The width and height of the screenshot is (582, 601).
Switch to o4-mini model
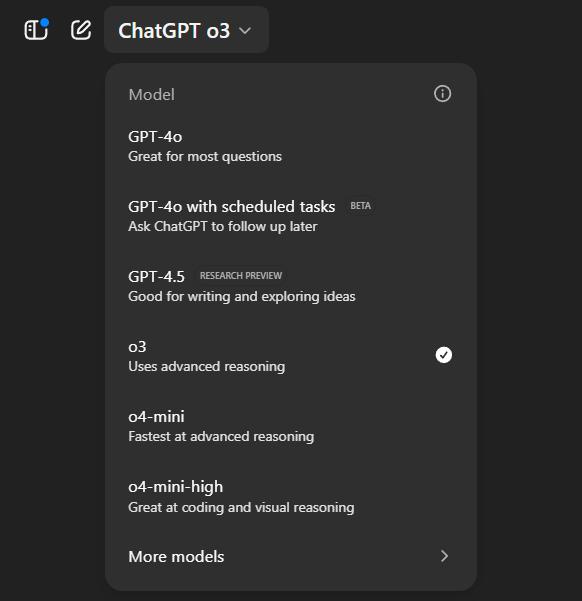(290, 426)
